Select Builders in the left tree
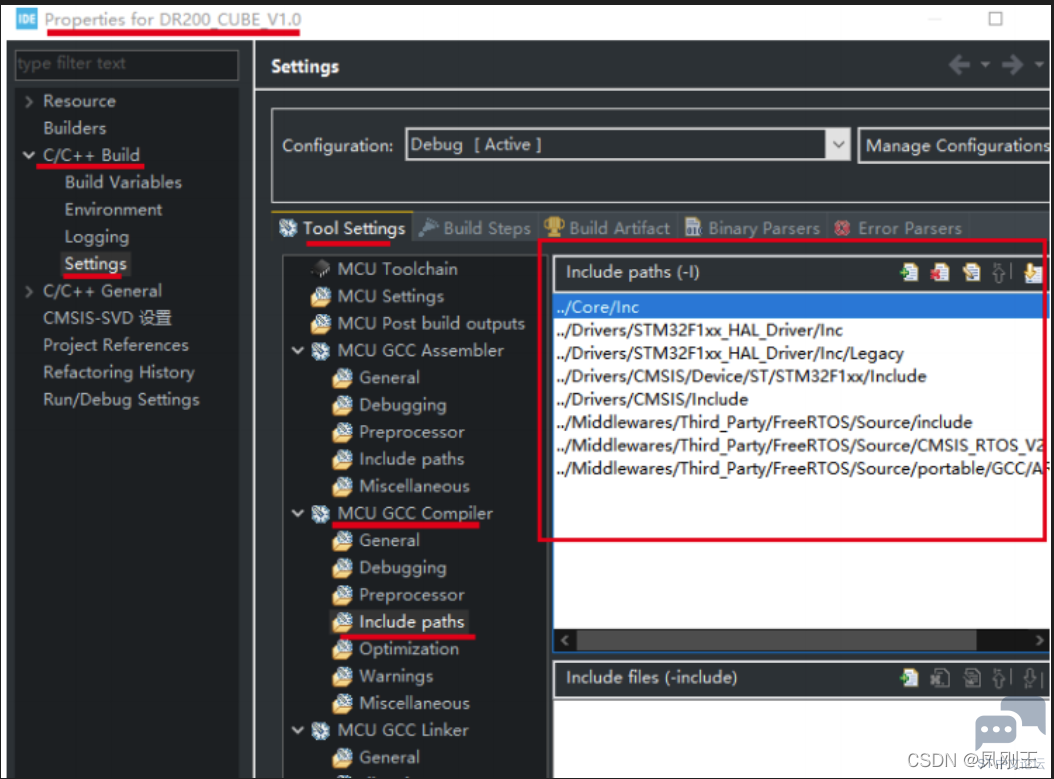Screen dimensions: 1054x779 click(x=75, y=128)
